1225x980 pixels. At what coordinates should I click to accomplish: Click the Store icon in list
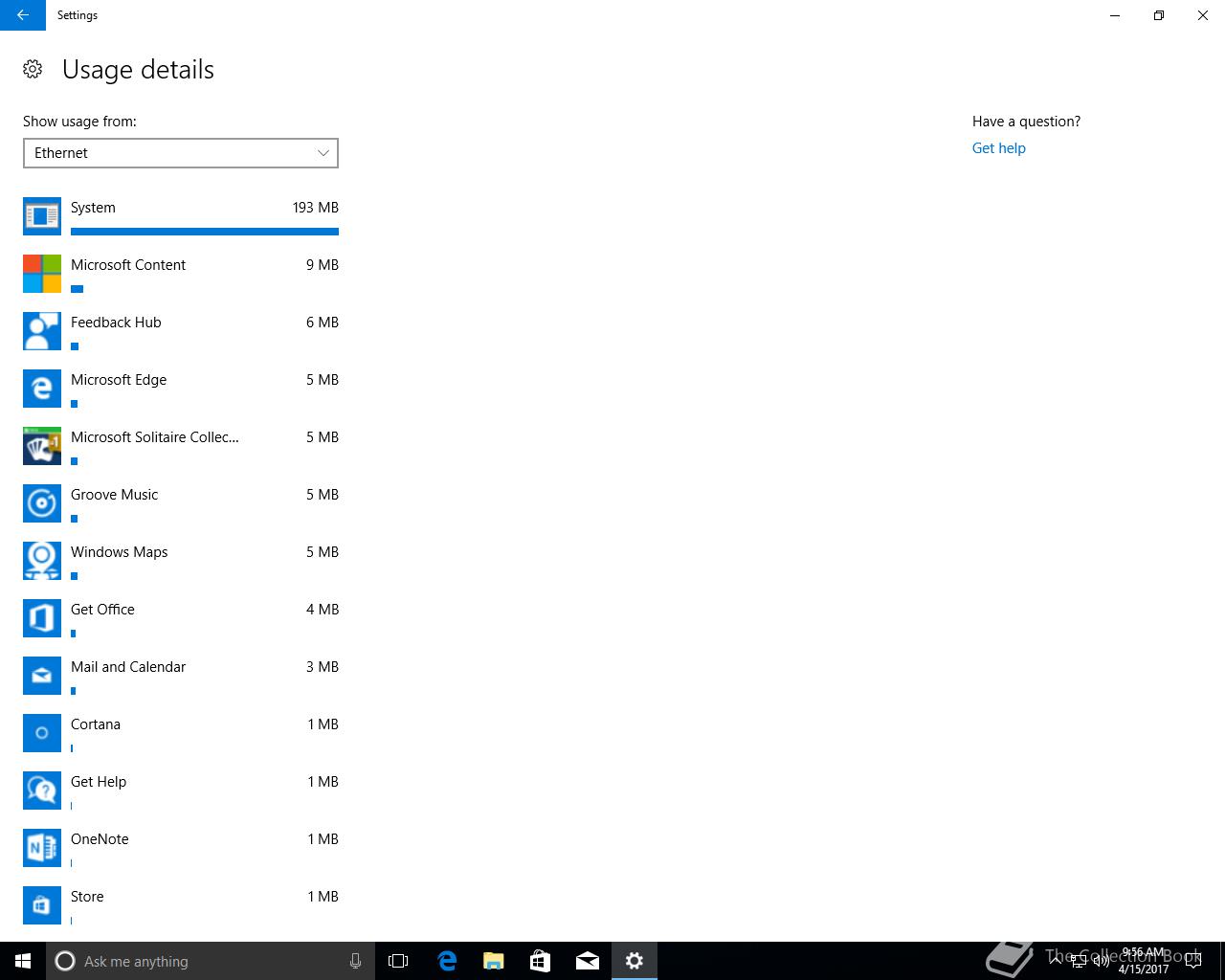[x=42, y=905]
